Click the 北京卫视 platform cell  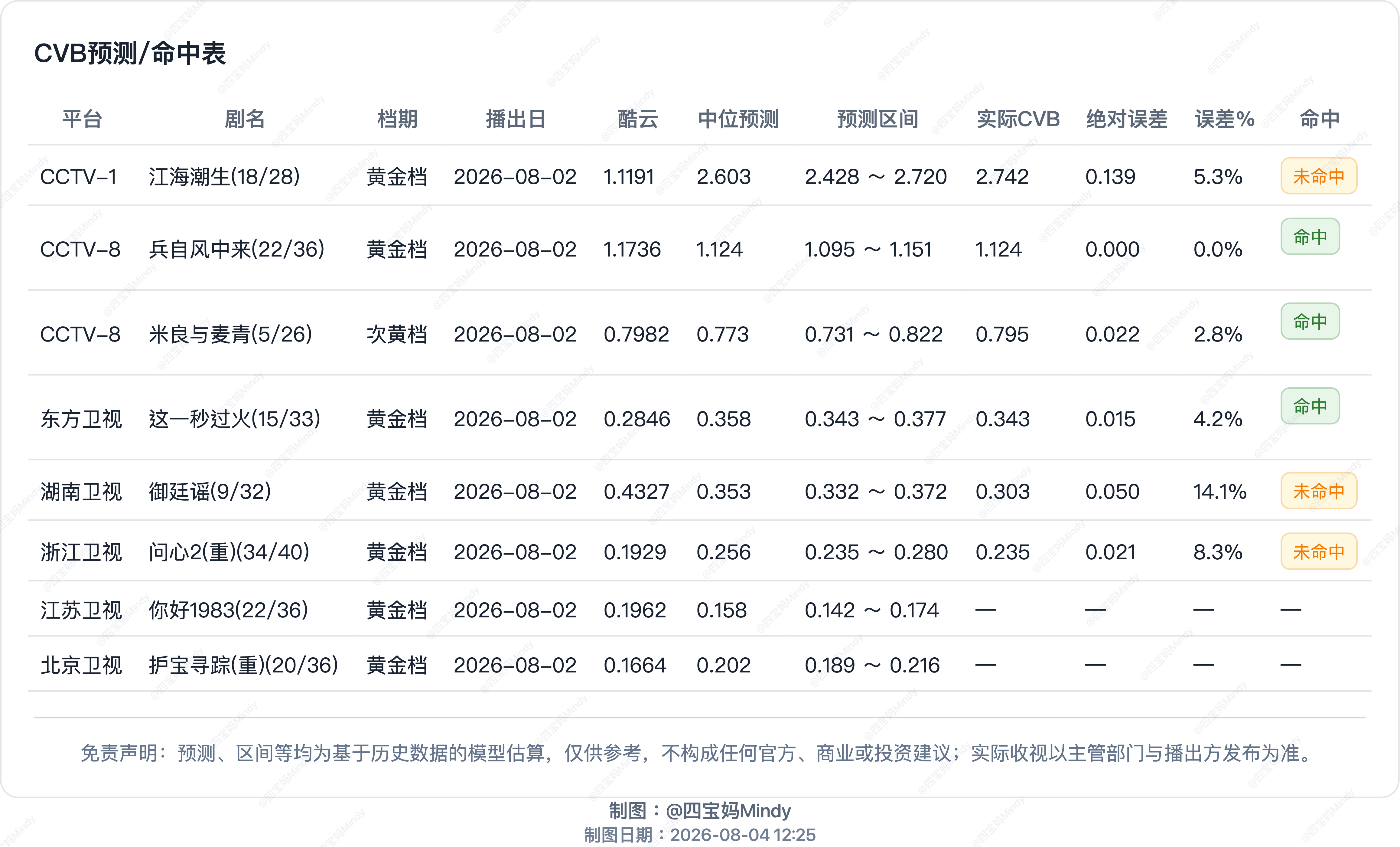click(81, 665)
